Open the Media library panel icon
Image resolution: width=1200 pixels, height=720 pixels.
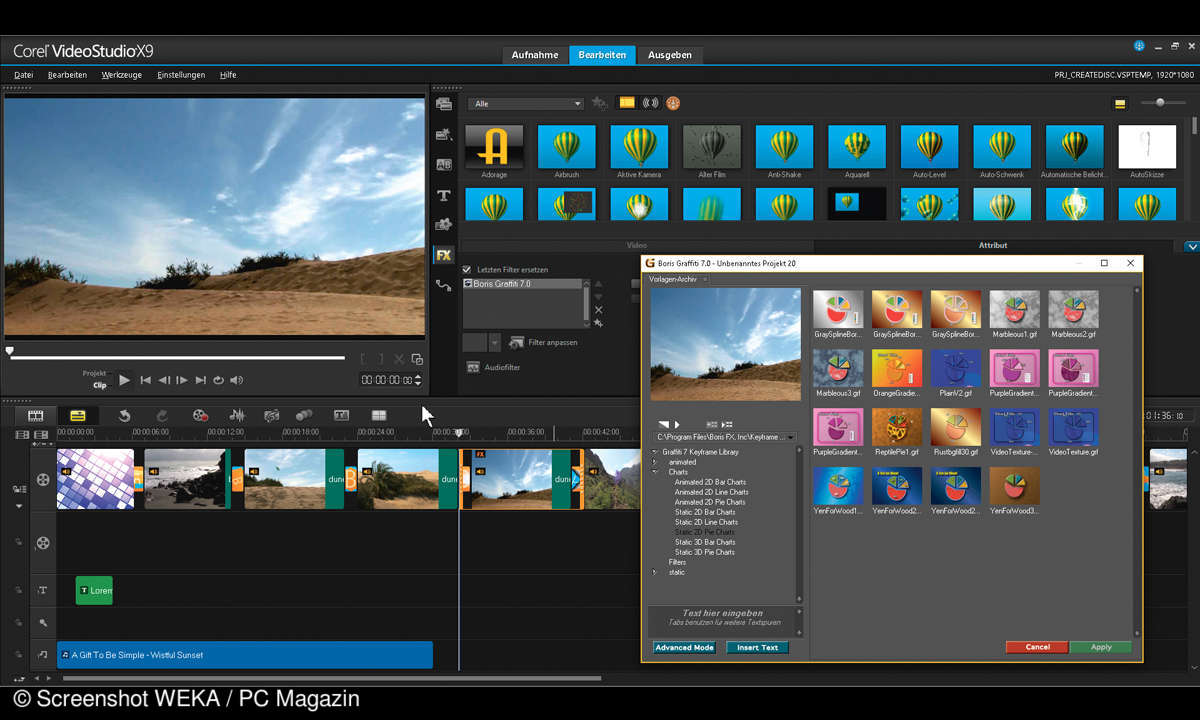[444, 104]
